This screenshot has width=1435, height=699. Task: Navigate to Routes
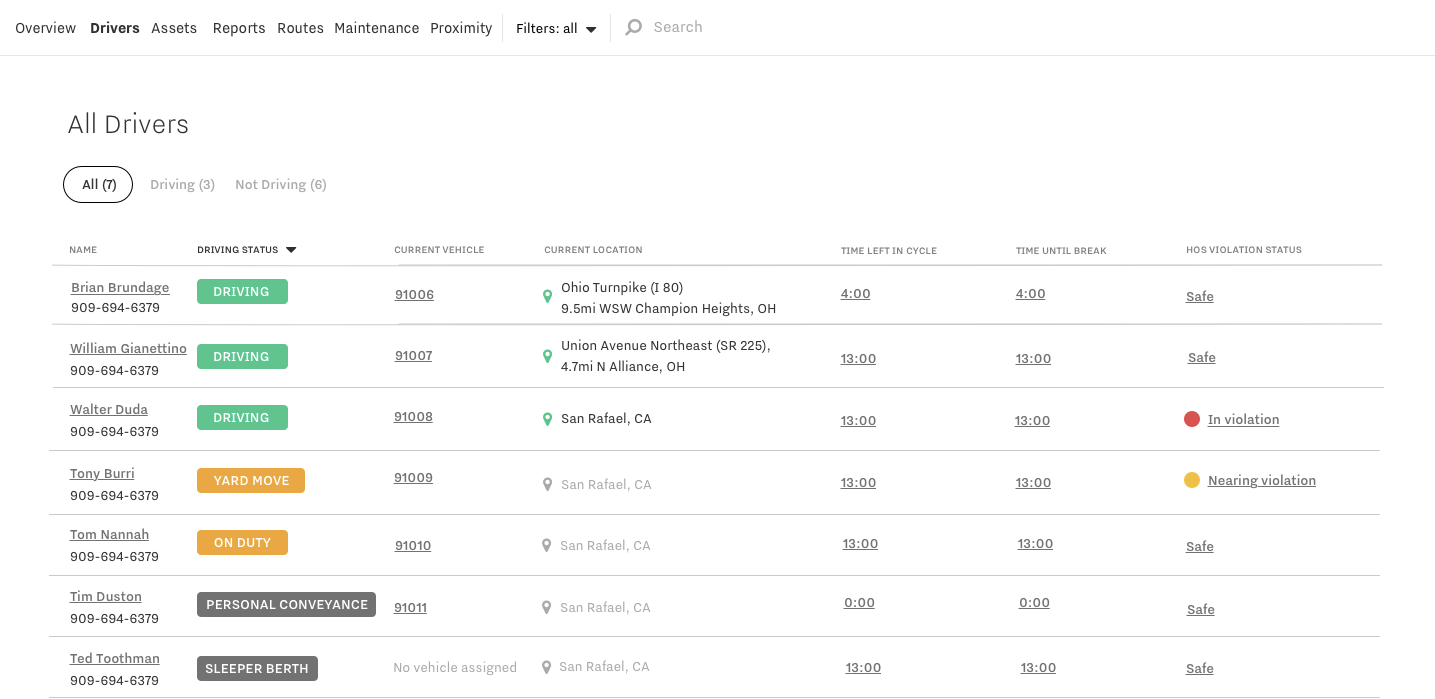pyautogui.click(x=301, y=28)
